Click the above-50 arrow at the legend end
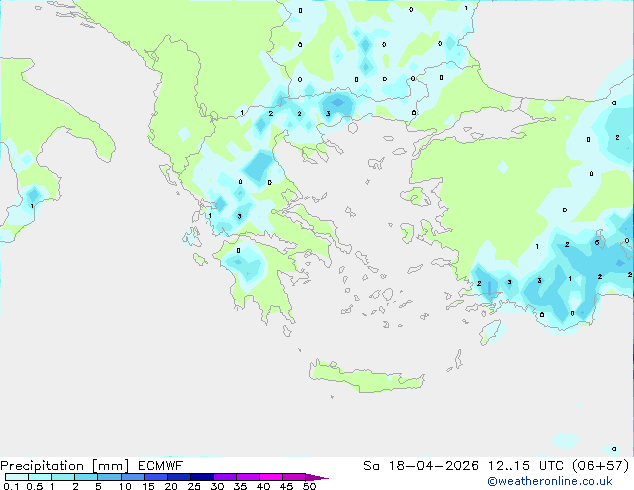 (x=317, y=477)
